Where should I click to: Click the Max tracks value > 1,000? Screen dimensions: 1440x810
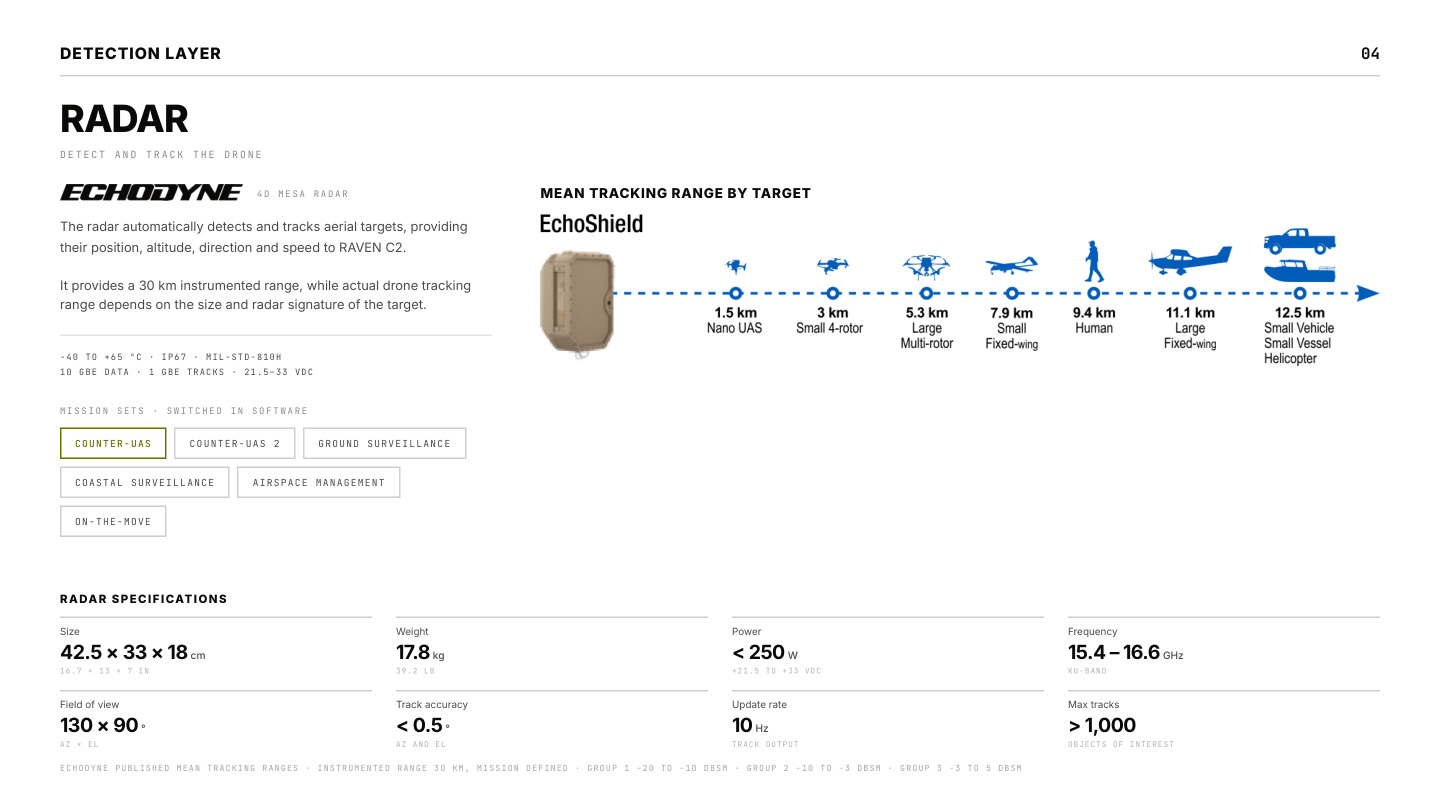click(1102, 726)
